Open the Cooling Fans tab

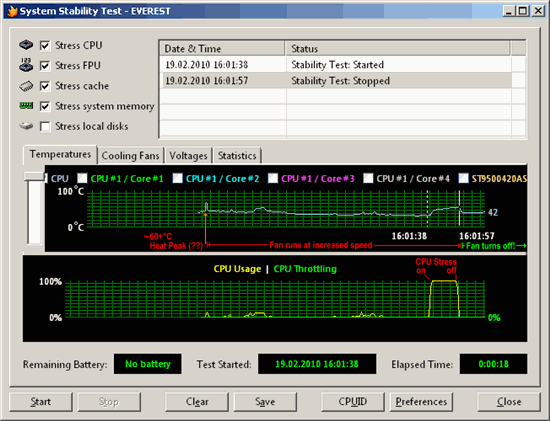pos(130,155)
